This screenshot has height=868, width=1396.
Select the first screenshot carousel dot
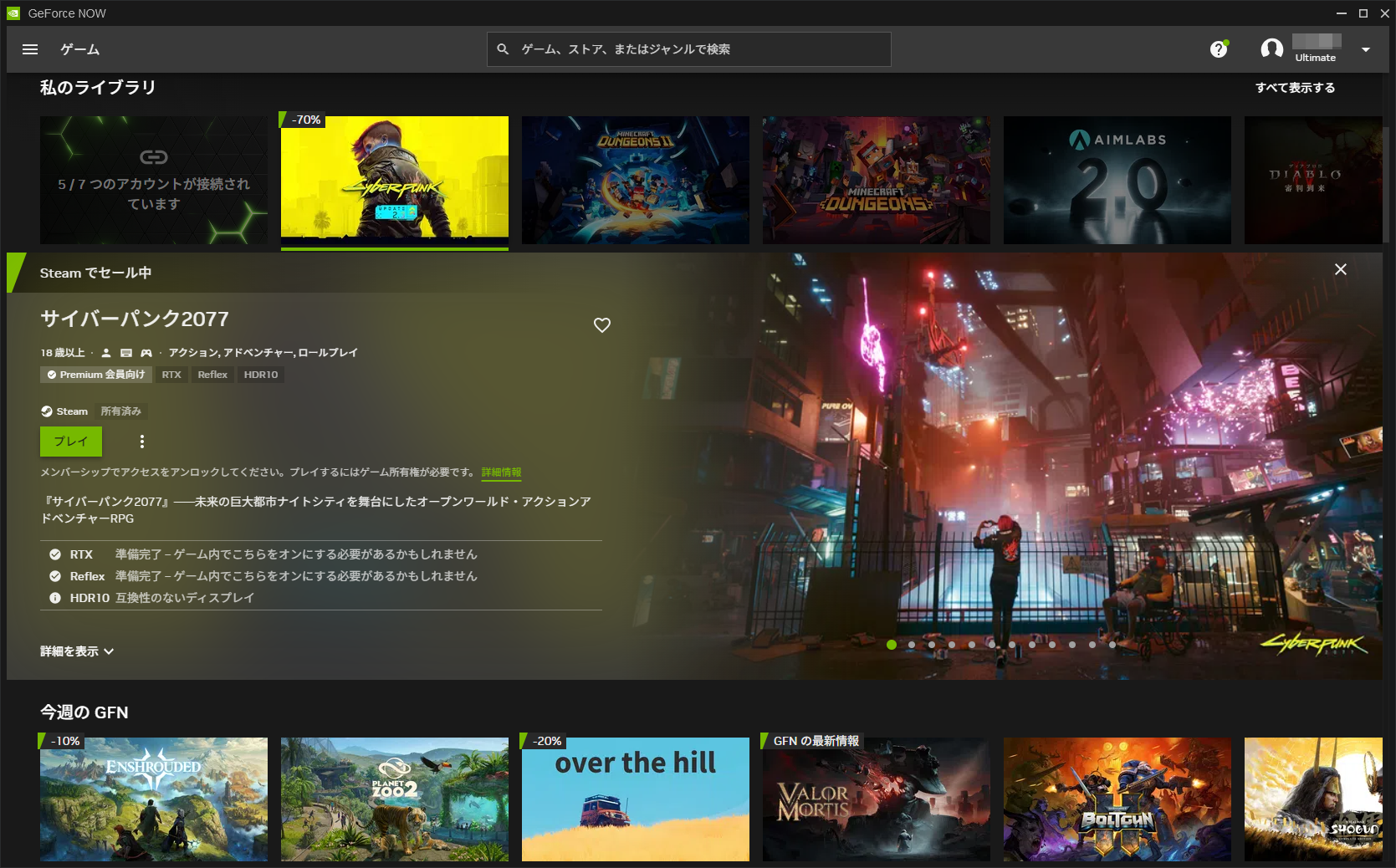[x=892, y=645]
